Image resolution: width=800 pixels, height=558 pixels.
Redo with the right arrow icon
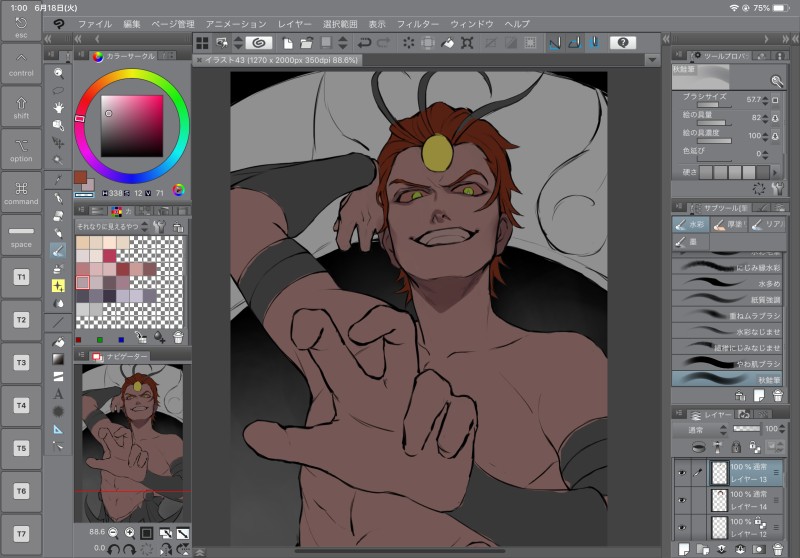[383, 43]
